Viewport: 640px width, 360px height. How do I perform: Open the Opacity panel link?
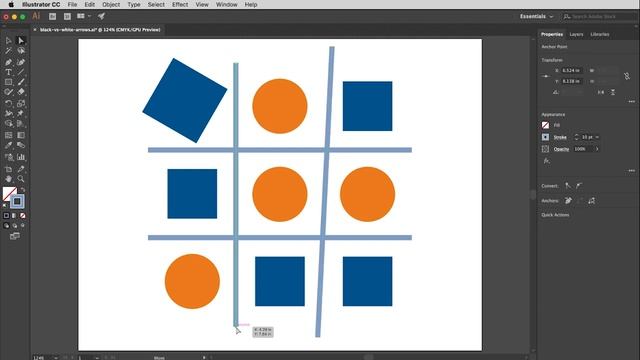point(561,149)
